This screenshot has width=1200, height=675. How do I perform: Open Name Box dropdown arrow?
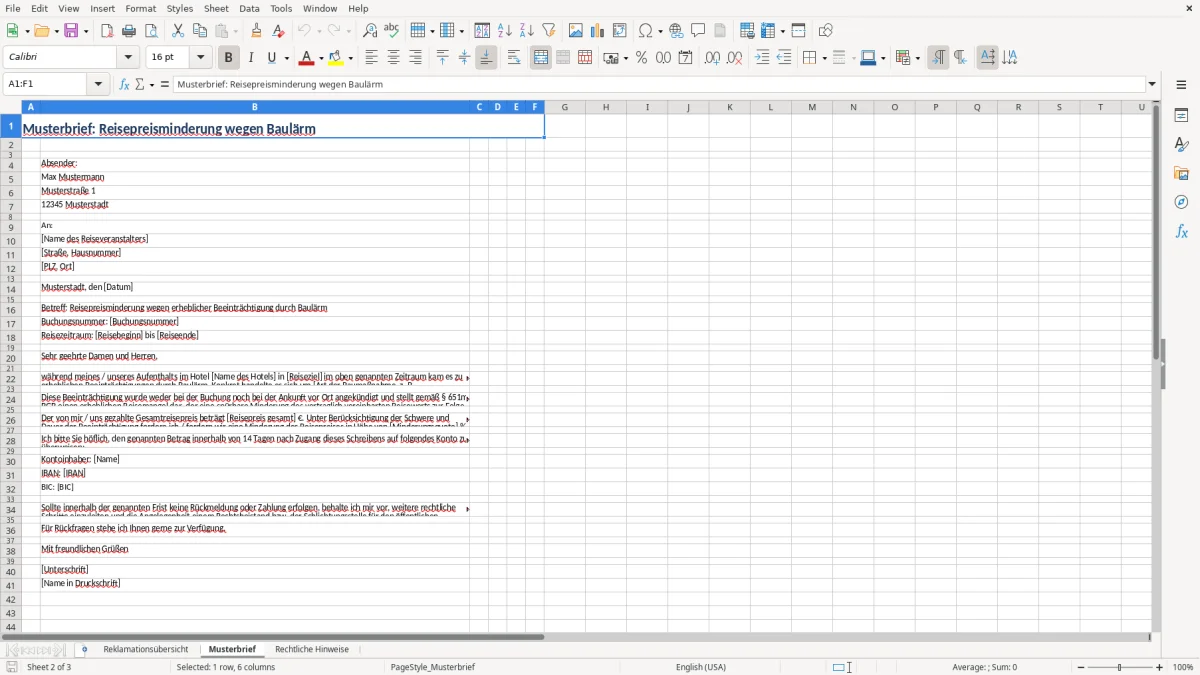point(98,84)
